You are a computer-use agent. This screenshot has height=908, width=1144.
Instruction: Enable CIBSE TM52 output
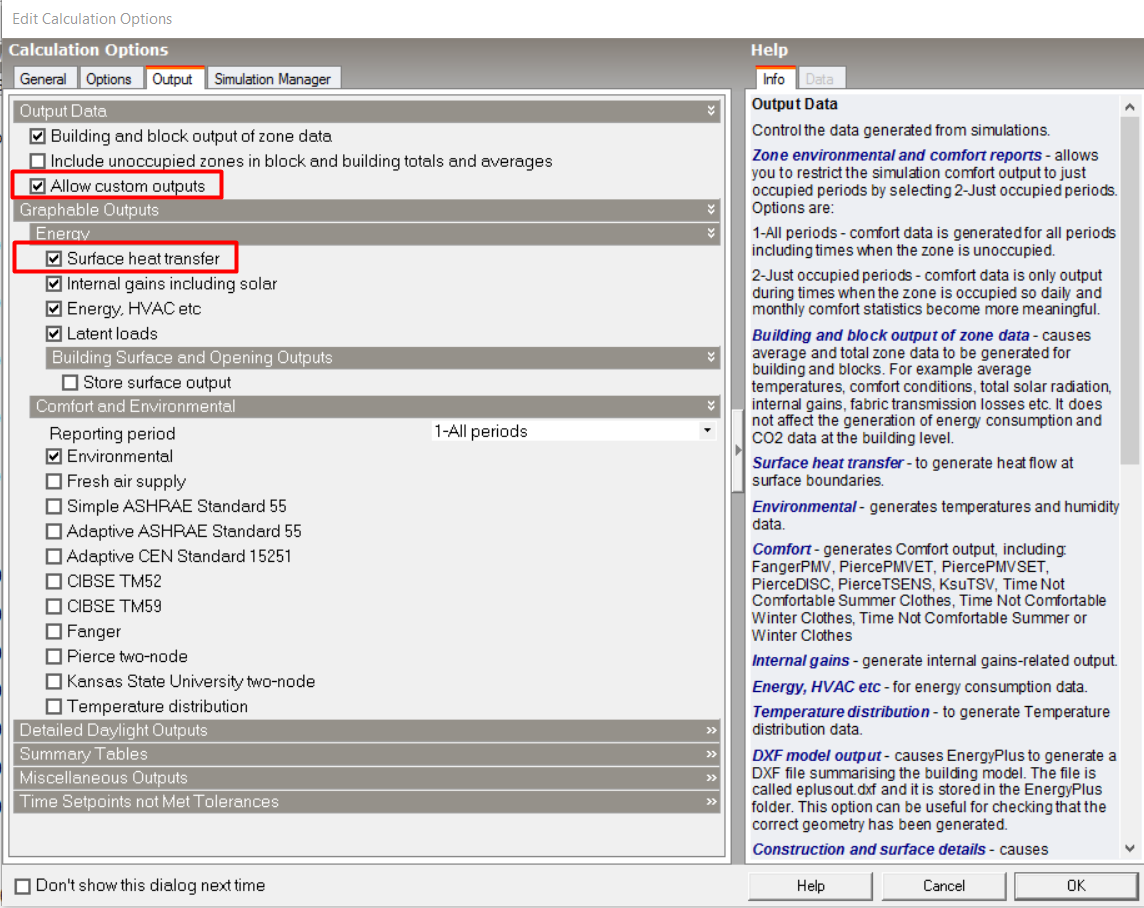[x=54, y=581]
